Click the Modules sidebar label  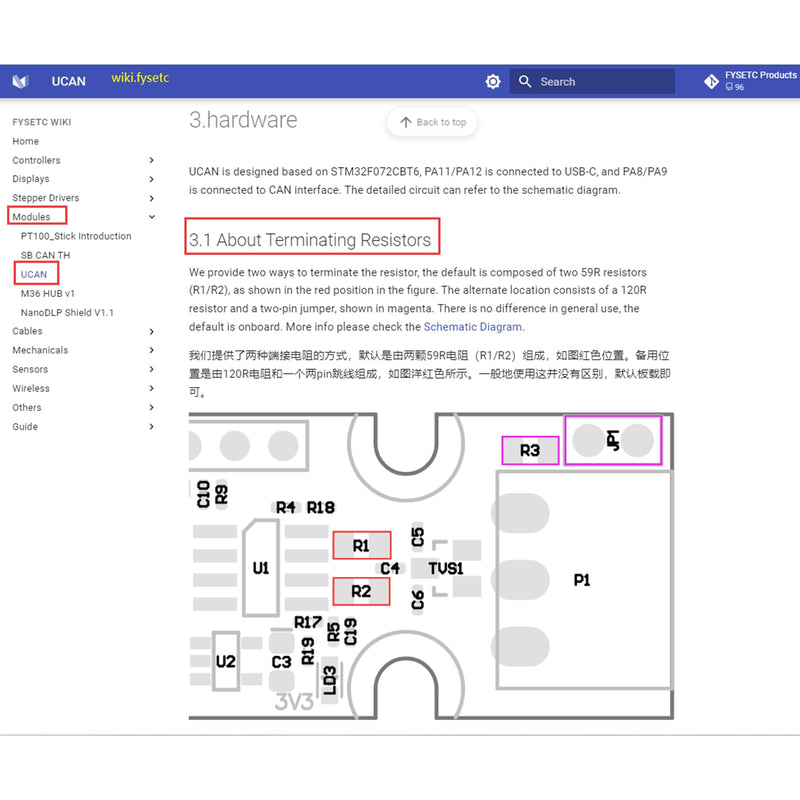[31, 217]
